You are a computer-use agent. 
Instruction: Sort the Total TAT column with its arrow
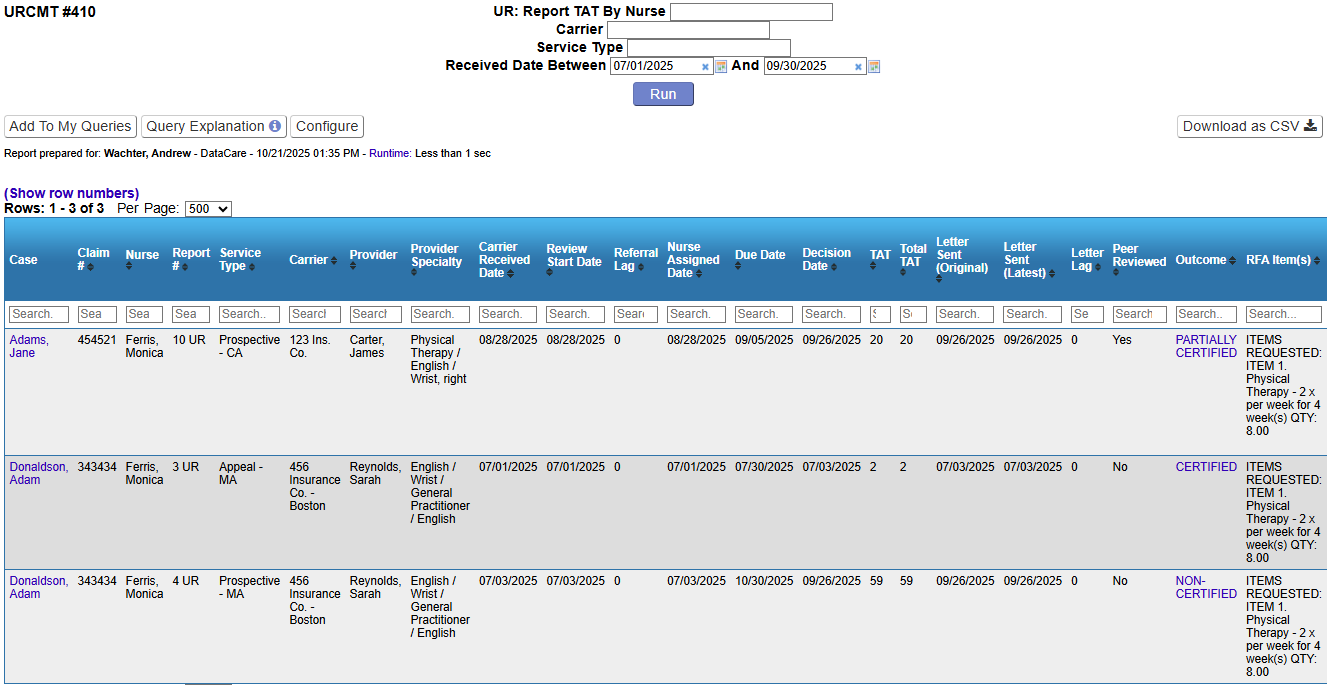(x=903, y=272)
